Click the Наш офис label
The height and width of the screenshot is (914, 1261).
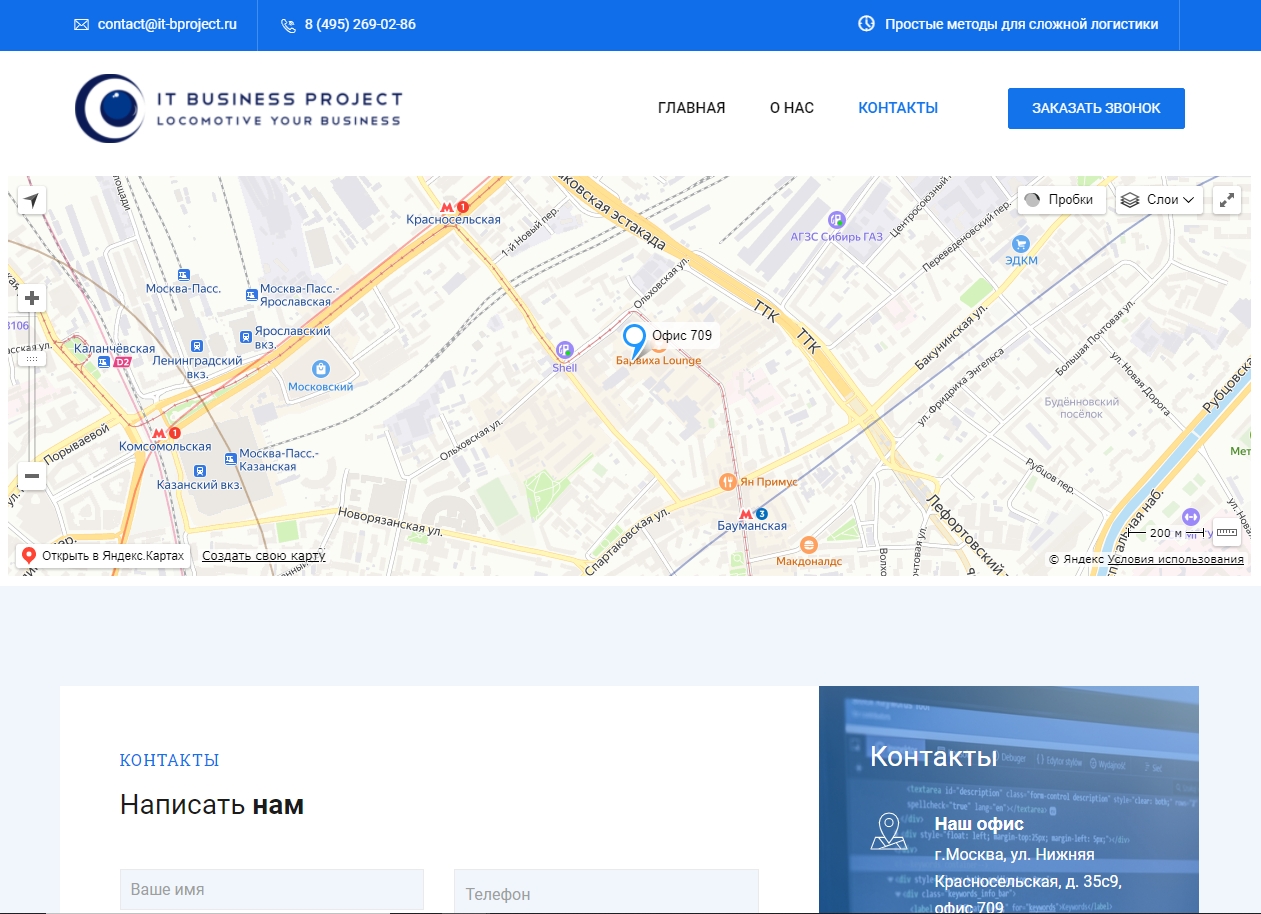979,824
